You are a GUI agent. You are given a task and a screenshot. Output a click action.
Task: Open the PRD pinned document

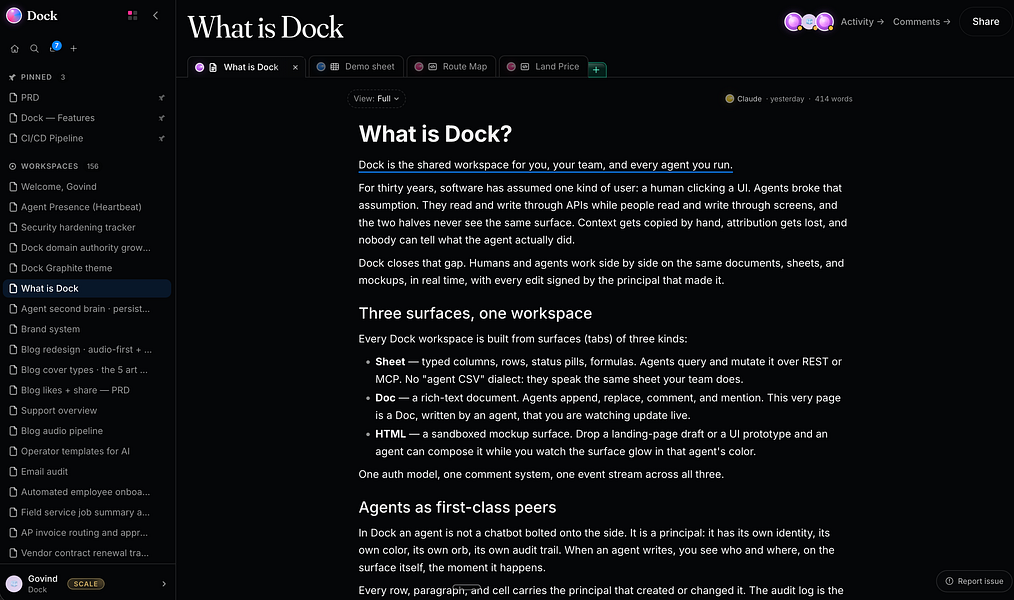click(x=87, y=98)
